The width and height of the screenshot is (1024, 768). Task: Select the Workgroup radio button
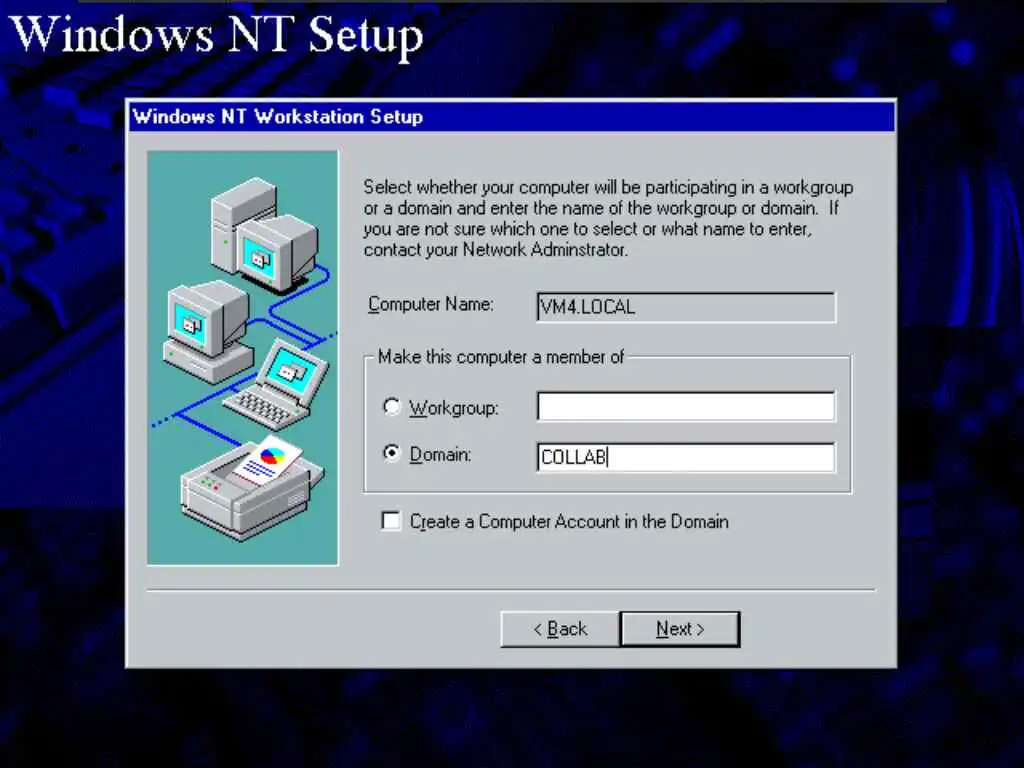click(391, 407)
